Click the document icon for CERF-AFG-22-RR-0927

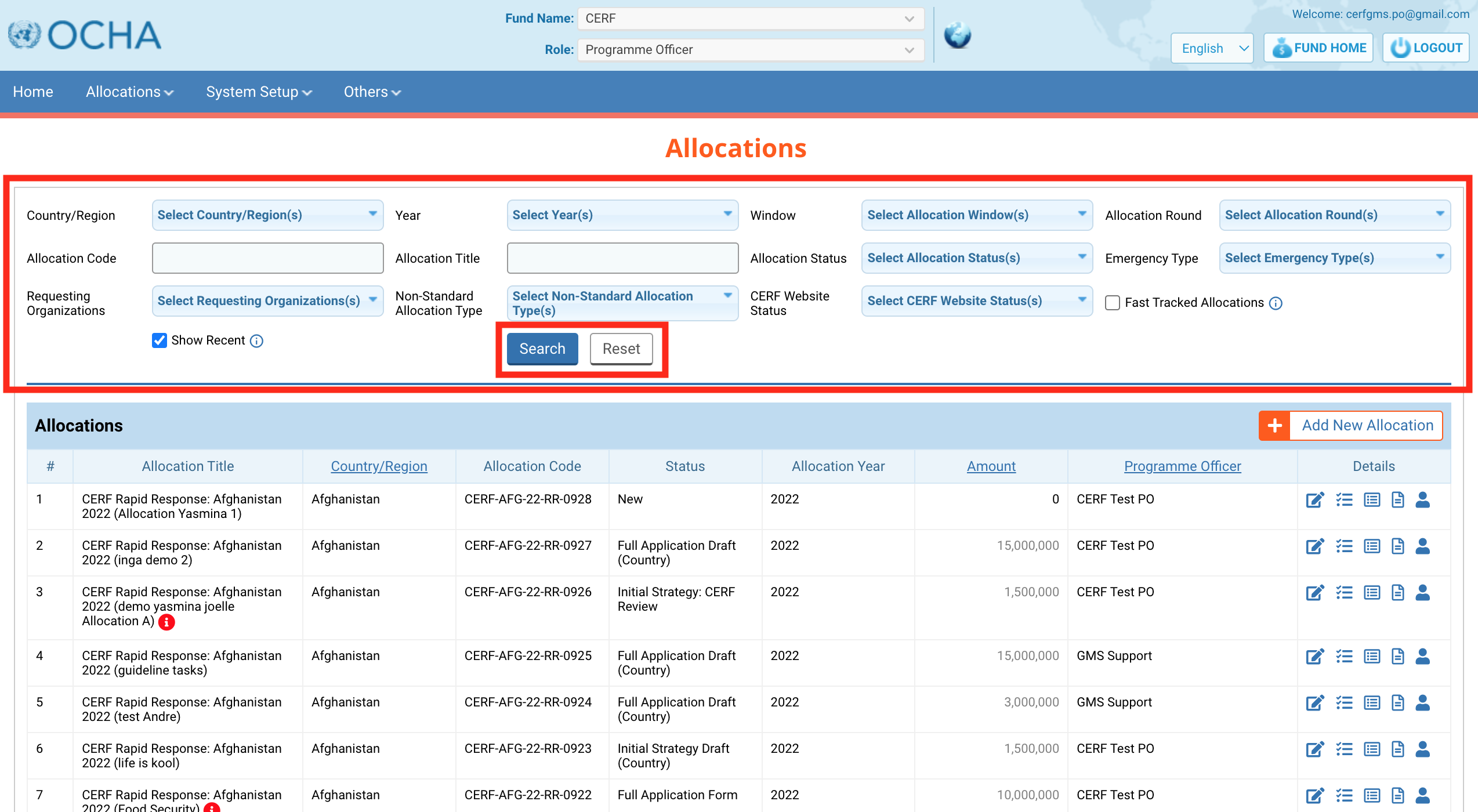(x=1398, y=546)
